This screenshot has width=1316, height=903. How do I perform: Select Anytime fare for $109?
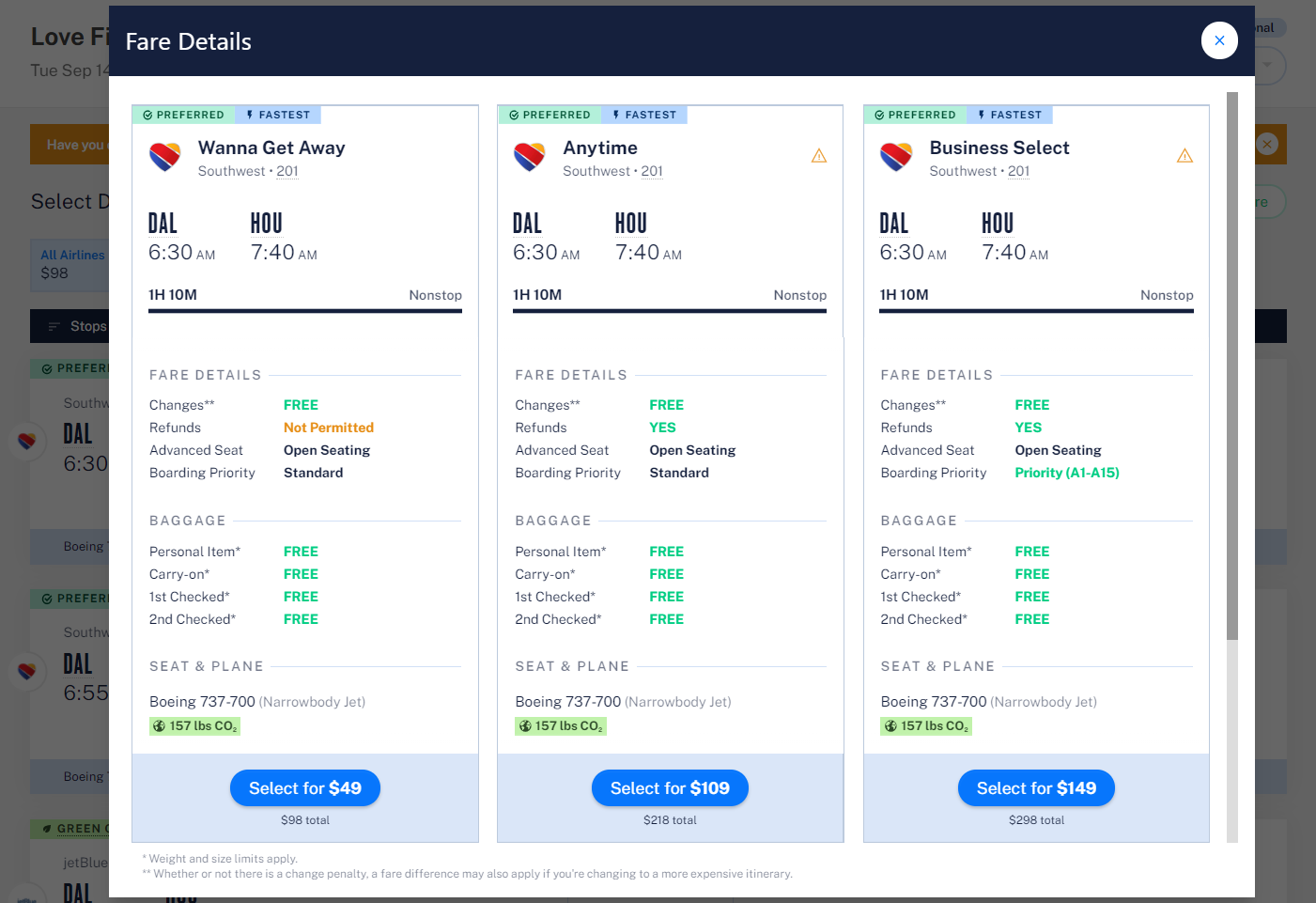click(x=670, y=788)
